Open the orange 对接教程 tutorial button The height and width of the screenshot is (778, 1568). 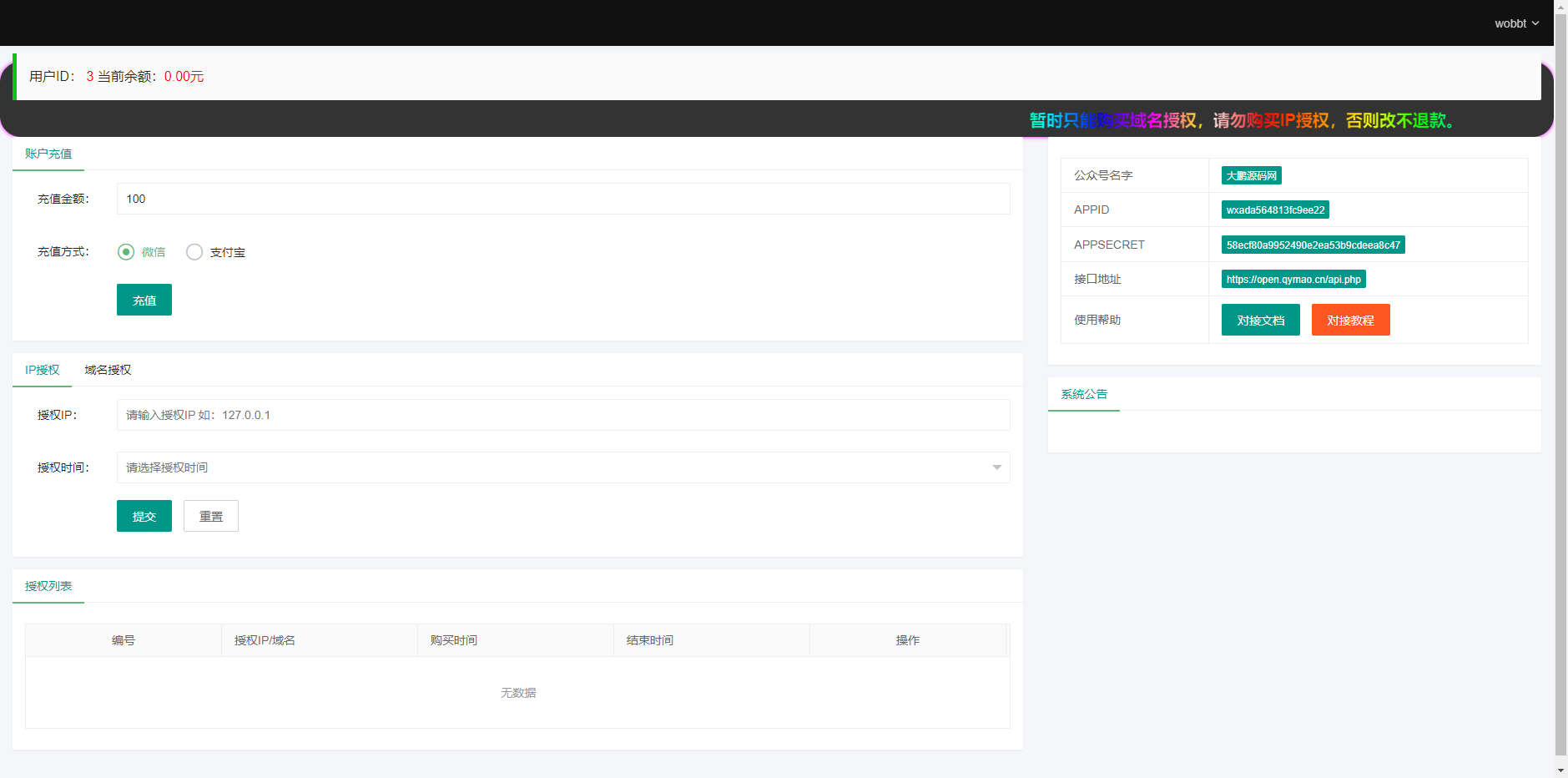[x=1350, y=320]
